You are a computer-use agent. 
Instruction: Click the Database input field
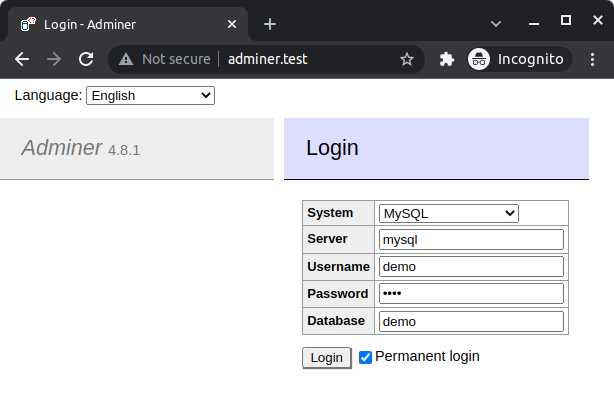click(471, 321)
